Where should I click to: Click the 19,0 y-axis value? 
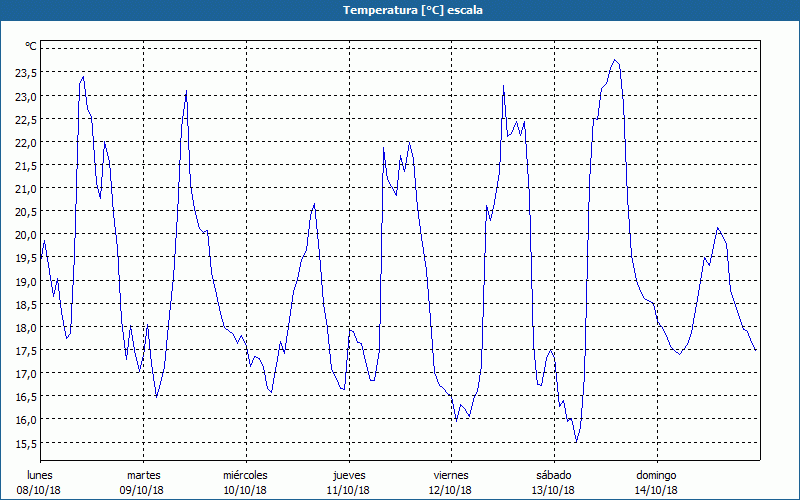pos(26,281)
